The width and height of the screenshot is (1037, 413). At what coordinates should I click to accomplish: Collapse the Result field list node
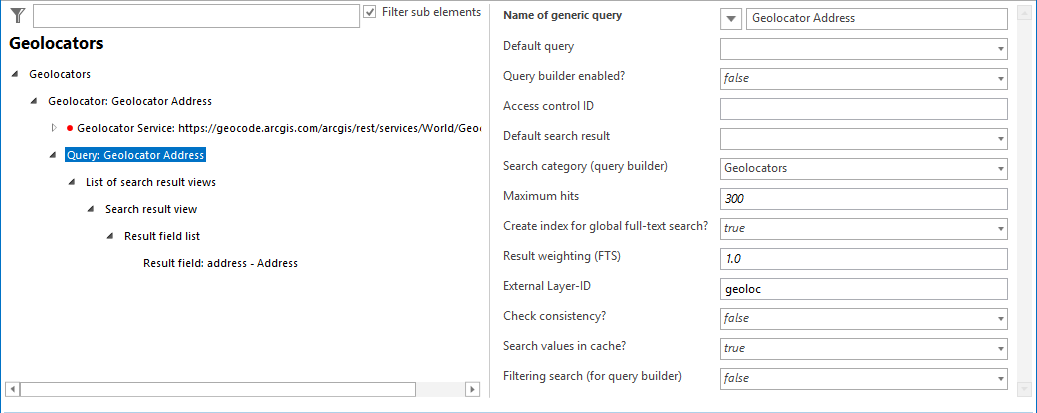point(110,236)
